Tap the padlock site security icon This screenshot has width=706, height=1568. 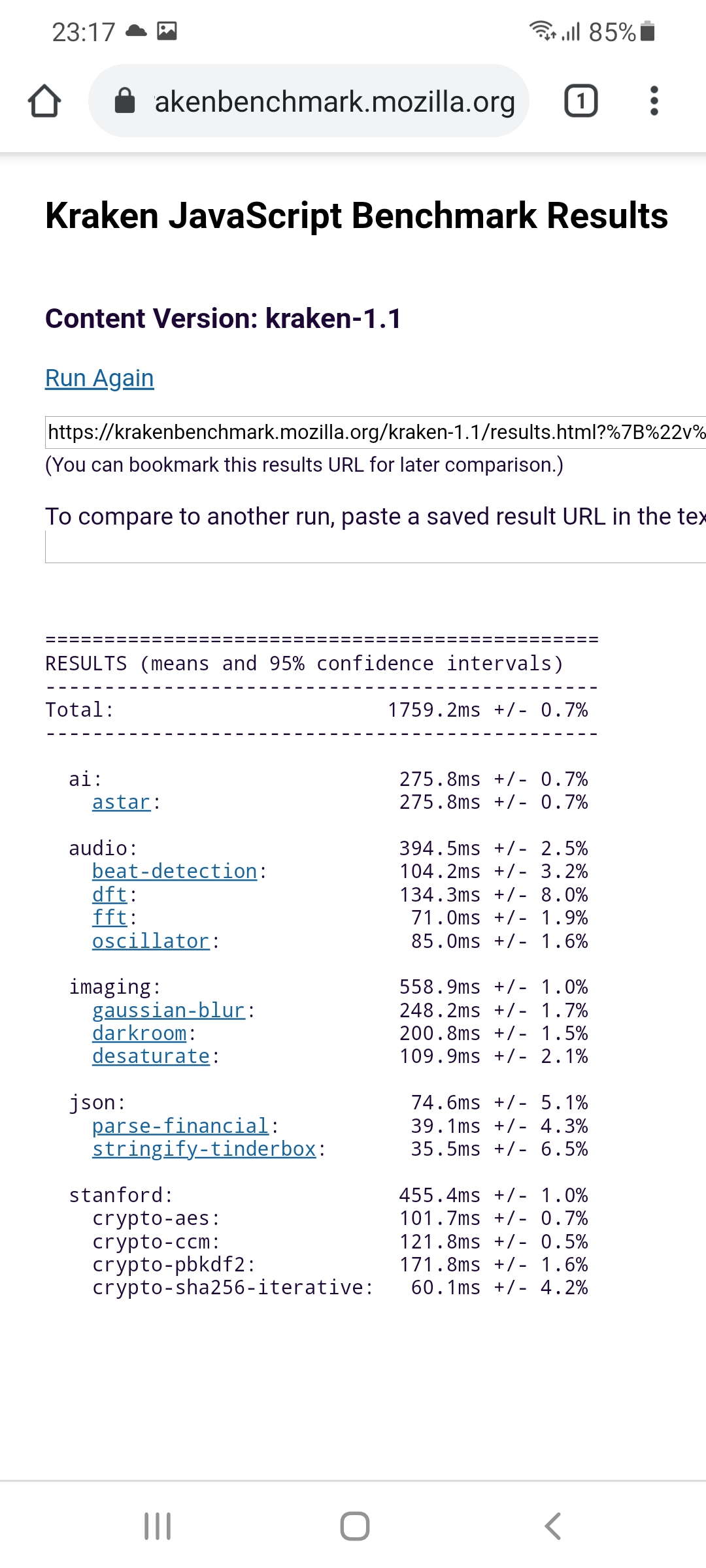(124, 101)
